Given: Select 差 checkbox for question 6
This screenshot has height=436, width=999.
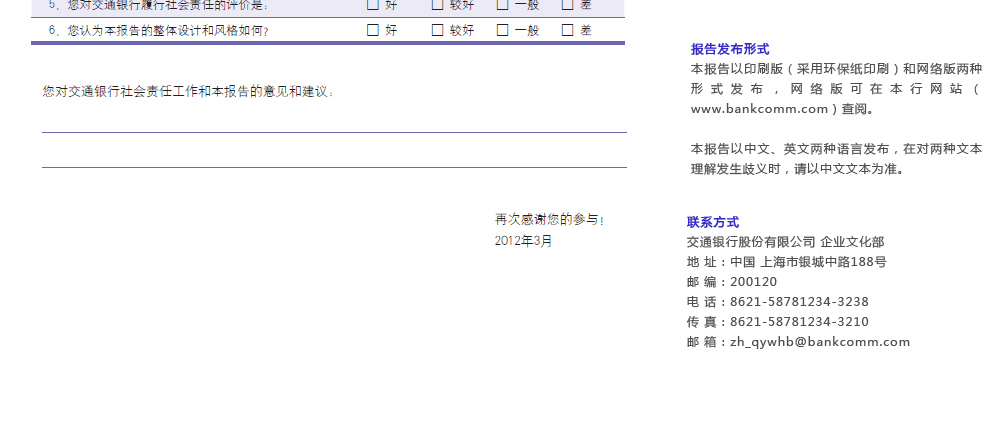Looking at the screenshot, I should point(568,30).
